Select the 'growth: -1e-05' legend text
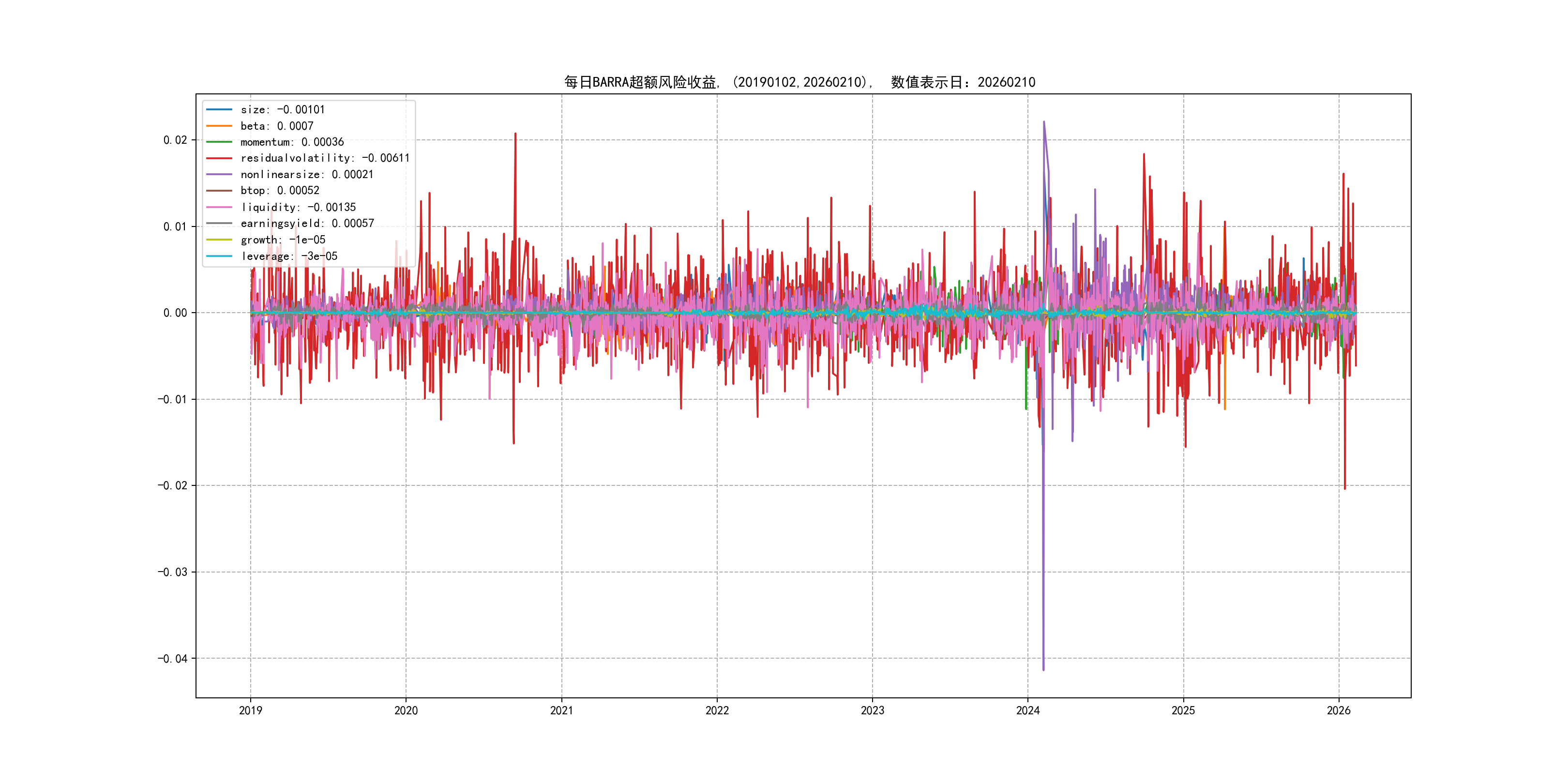The width and height of the screenshot is (1568, 784). [x=283, y=240]
